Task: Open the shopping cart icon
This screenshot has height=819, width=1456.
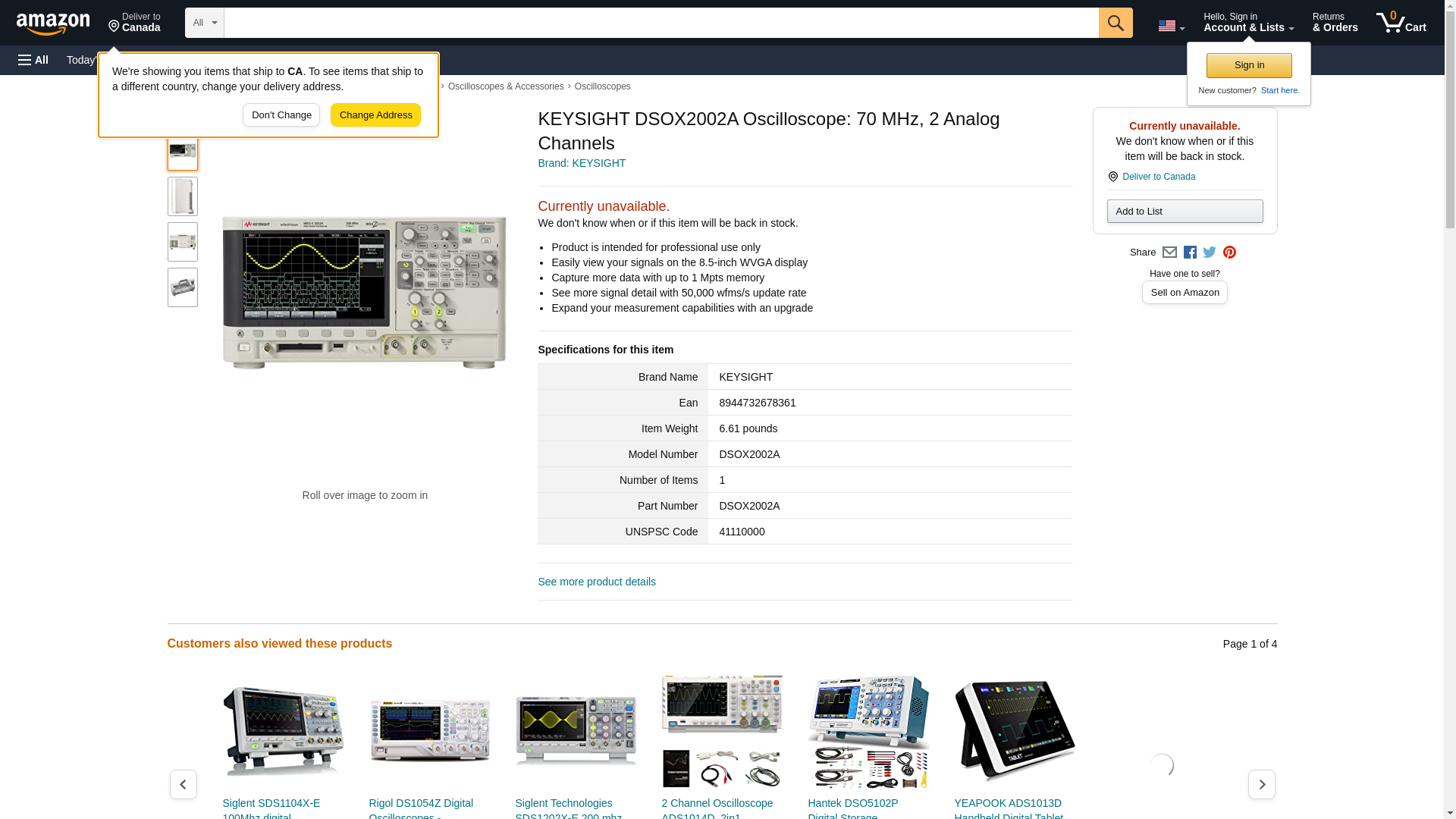Action: (x=1401, y=23)
